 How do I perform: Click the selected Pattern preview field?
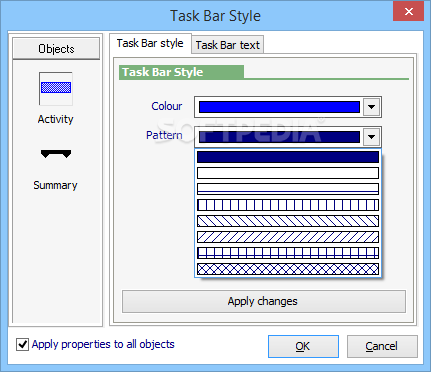click(279, 137)
